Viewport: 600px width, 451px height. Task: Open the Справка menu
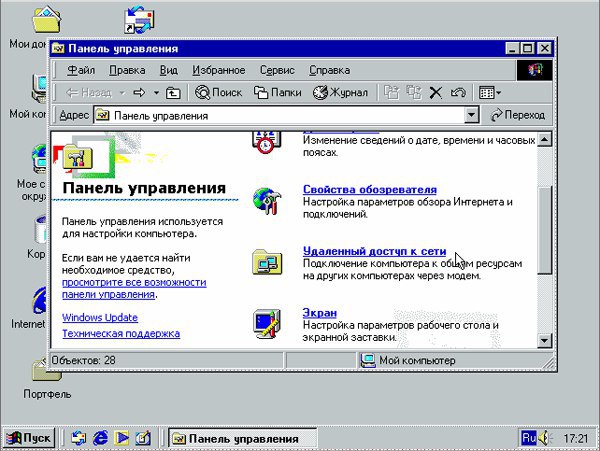click(x=329, y=70)
